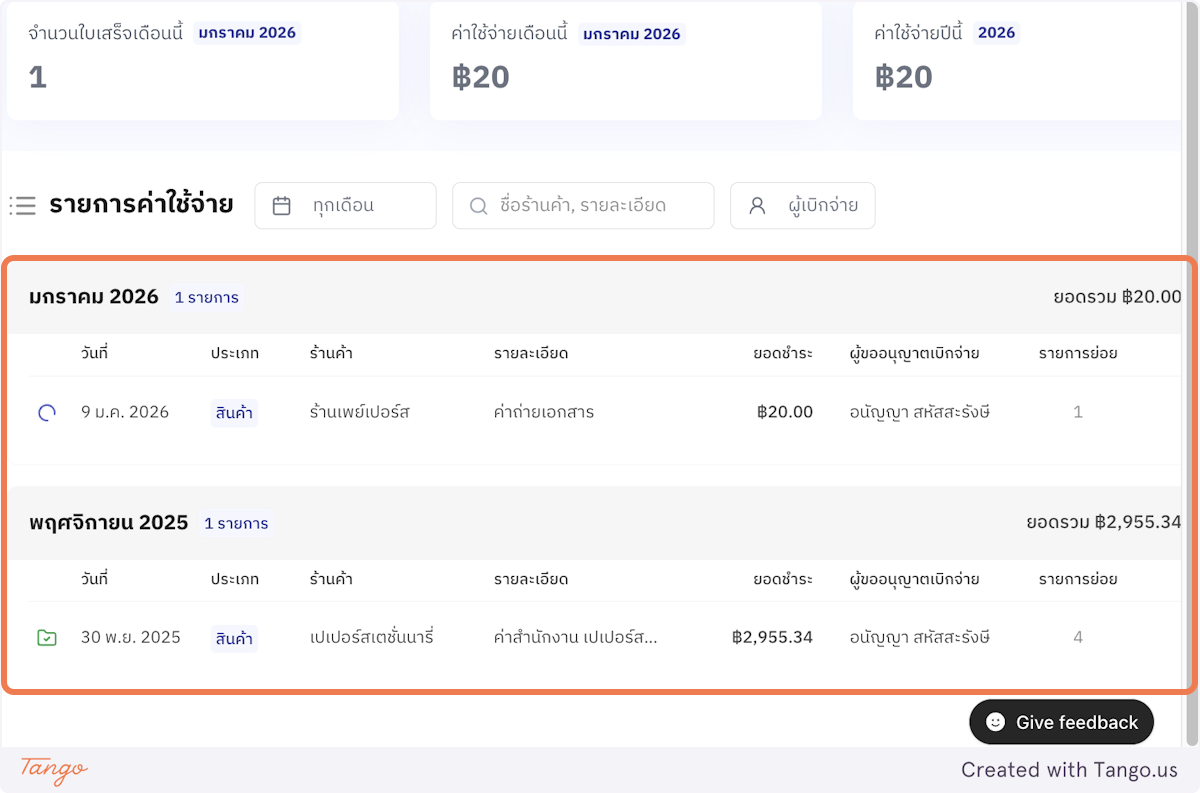The image size is (1200, 793).
Task: Click the list icon beside รายการค่าใช้จ่าย
Action: 22,206
